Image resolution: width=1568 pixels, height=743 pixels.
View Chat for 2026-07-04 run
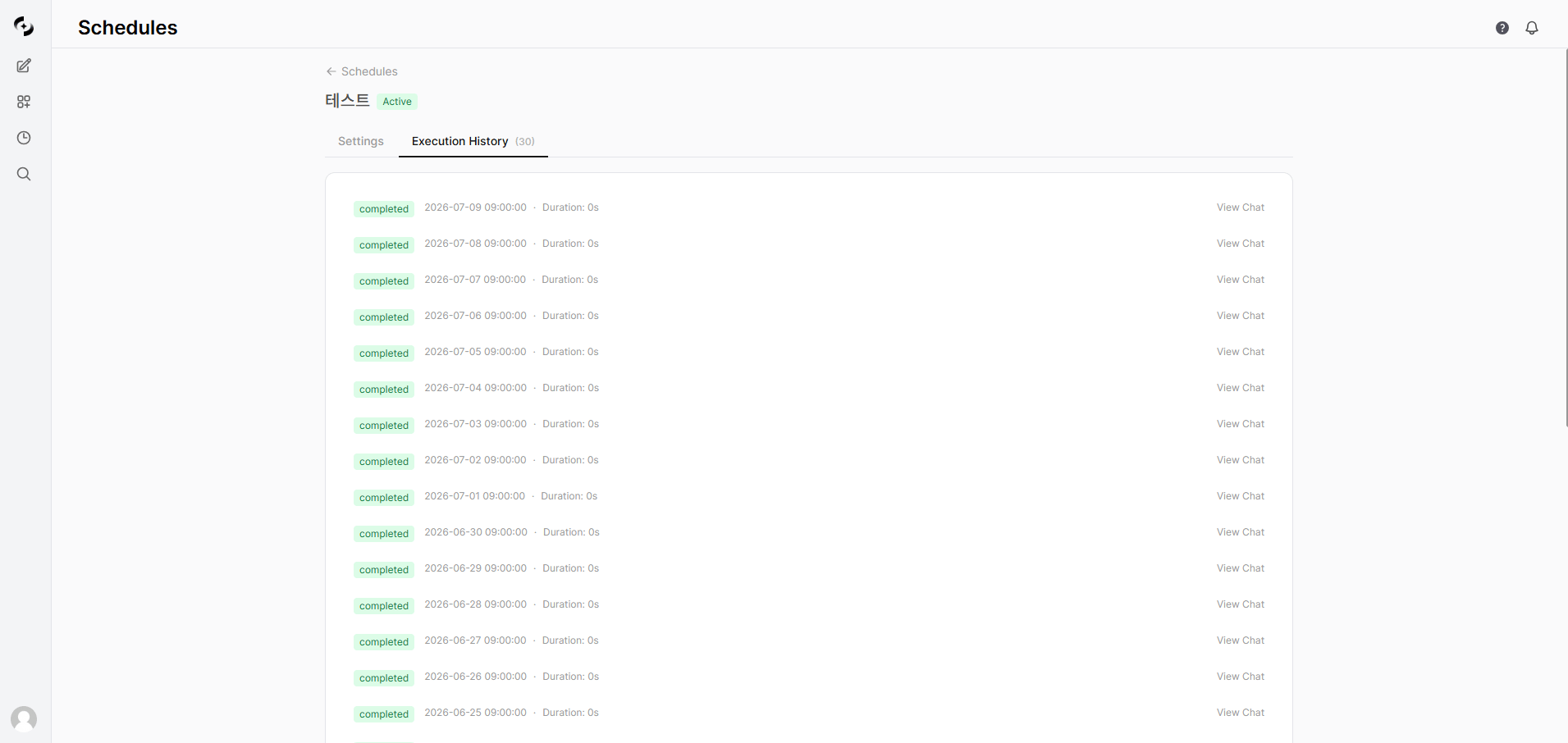pyautogui.click(x=1241, y=388)
